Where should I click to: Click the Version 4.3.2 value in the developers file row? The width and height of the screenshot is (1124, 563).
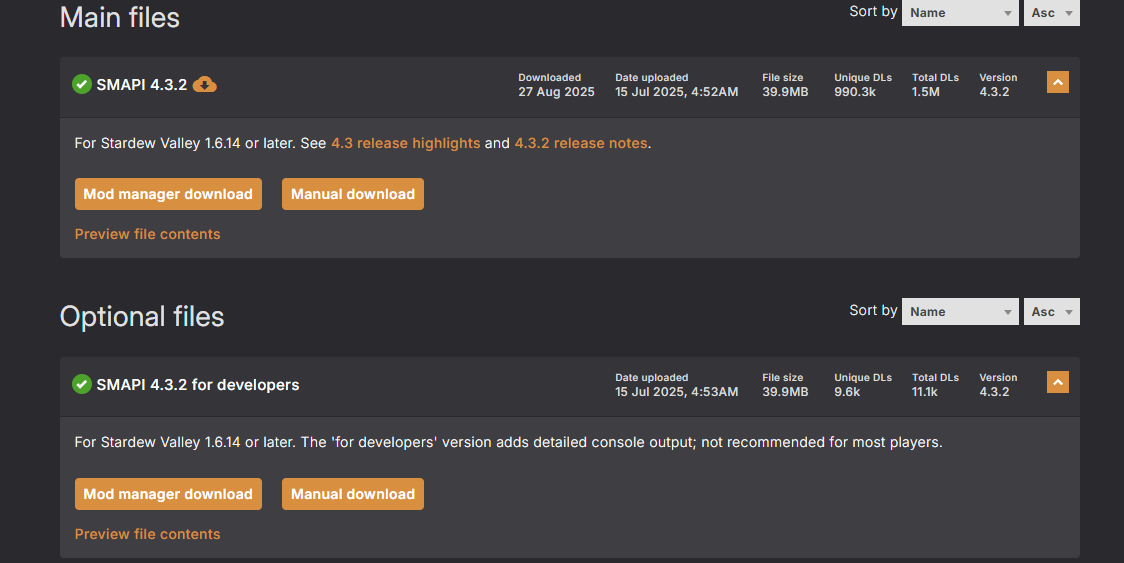coord(994,392)
